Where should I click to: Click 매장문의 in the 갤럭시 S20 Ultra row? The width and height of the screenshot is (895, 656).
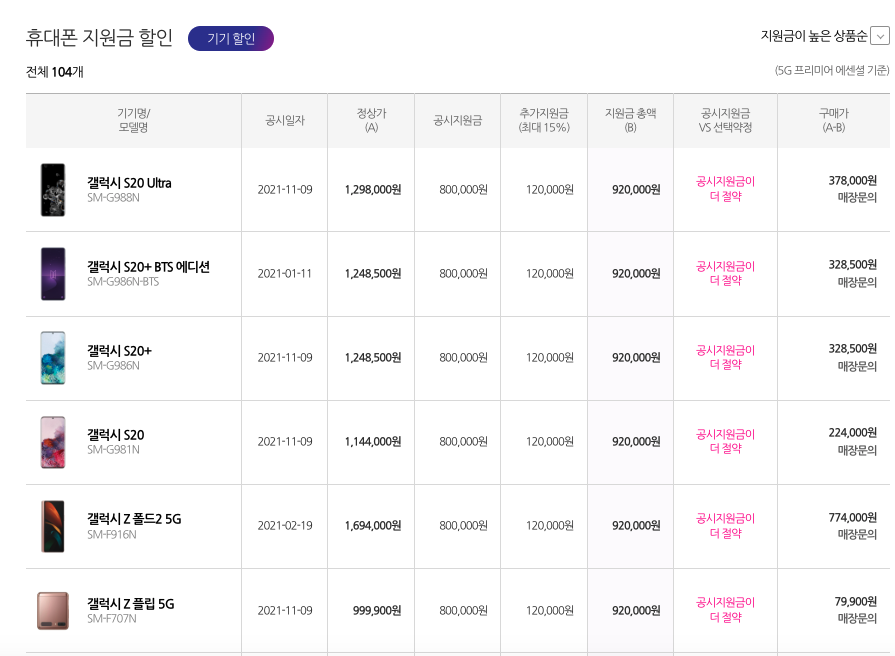[x=857, y=198]
